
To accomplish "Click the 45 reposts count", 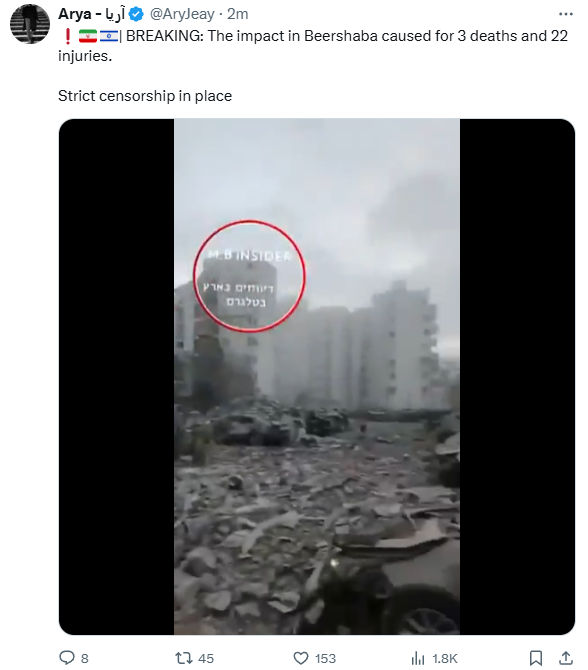I will tap(206, 658).
